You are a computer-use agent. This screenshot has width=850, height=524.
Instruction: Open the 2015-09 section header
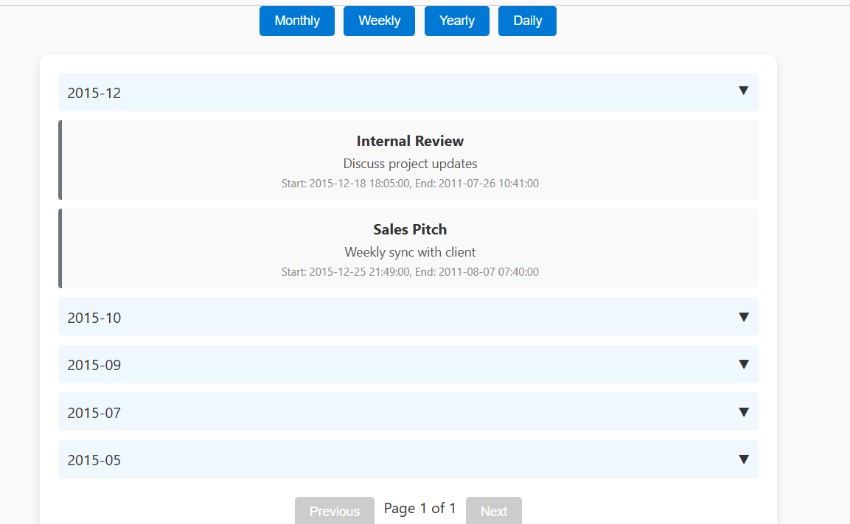pos(408,364)
